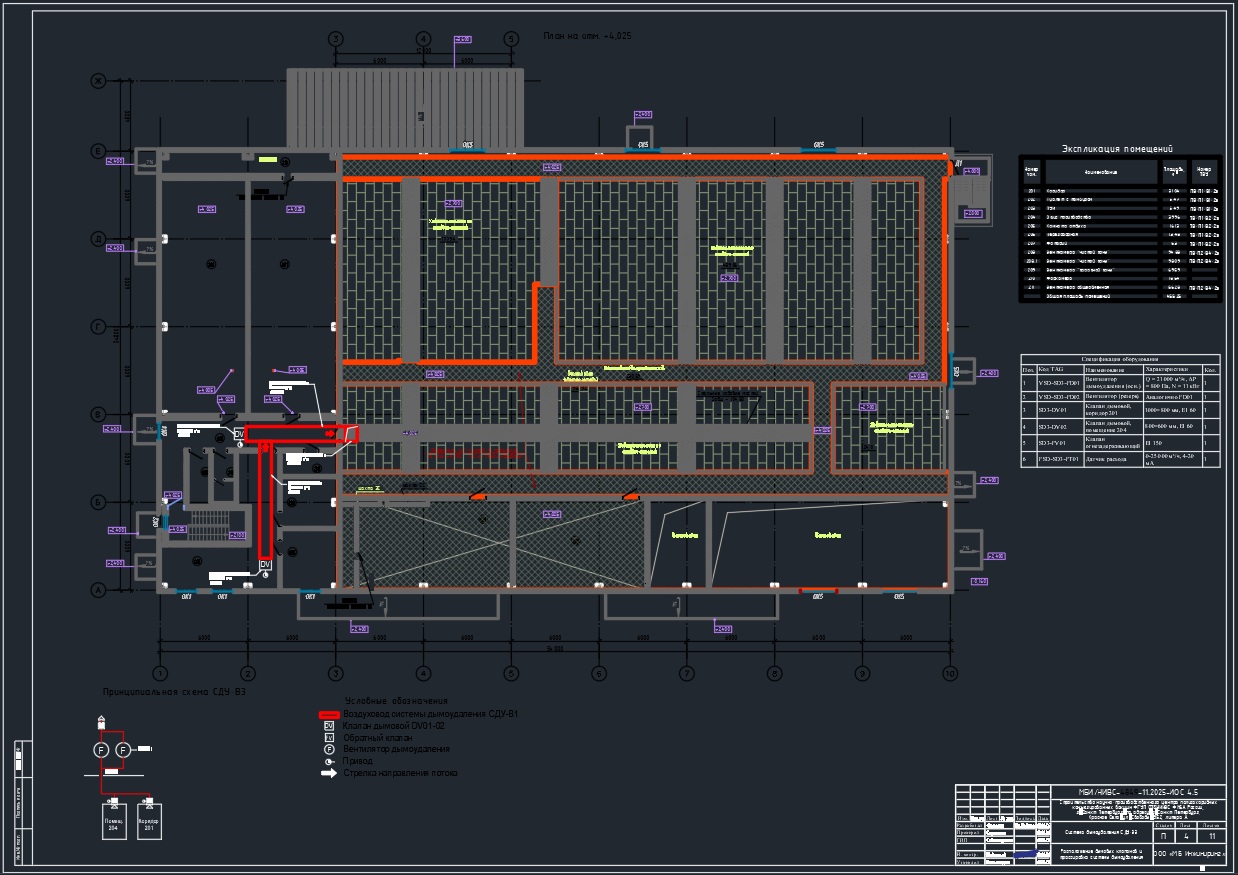The image size is (1238, 875).
Task: Select 'Принципиальная схема СДУ В3' heading
Action: click(174, 692)
